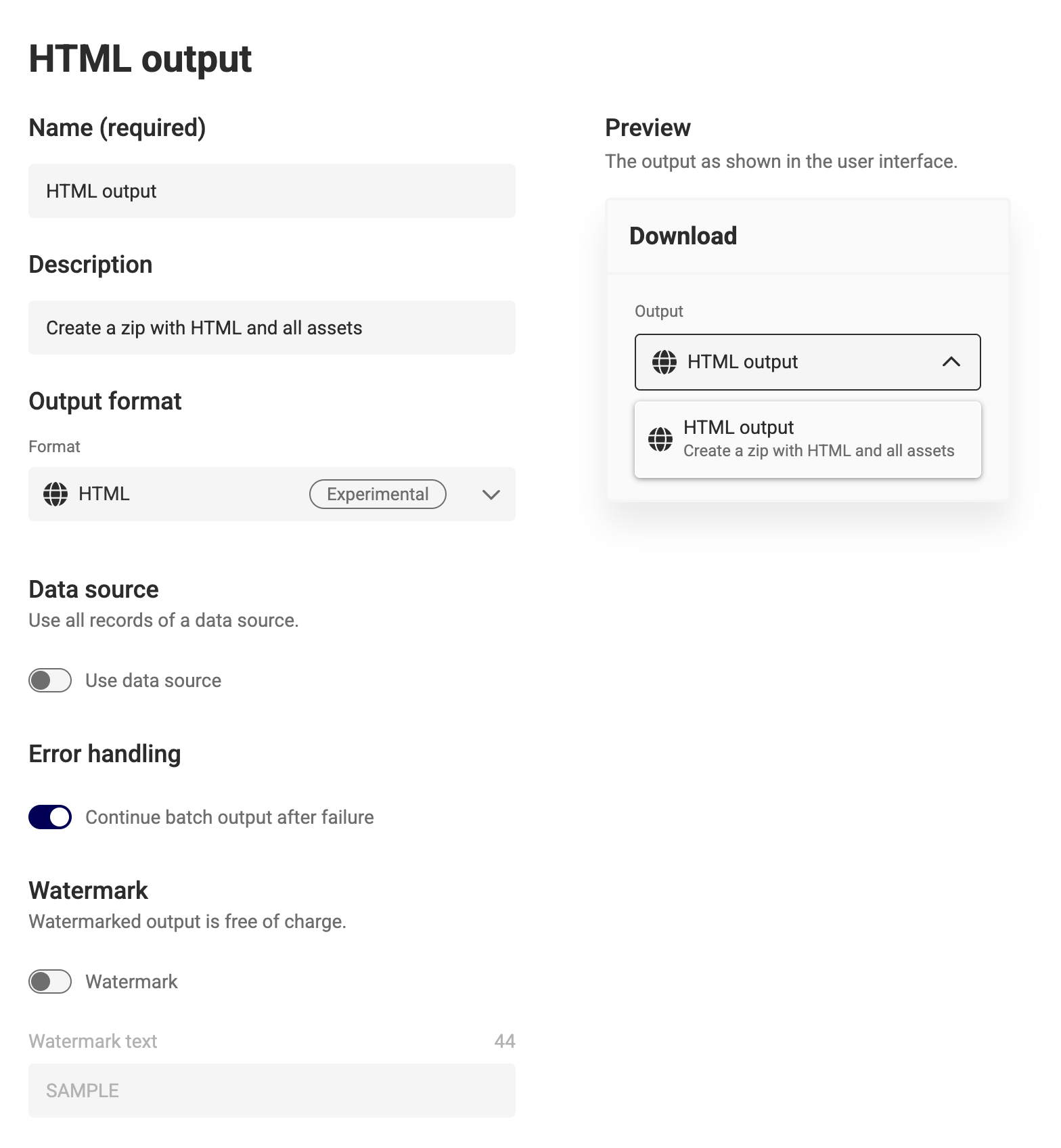Click the globe icon in the HTML output dropdown option
Screen dimensions: 1061x1148
point(659,439)
